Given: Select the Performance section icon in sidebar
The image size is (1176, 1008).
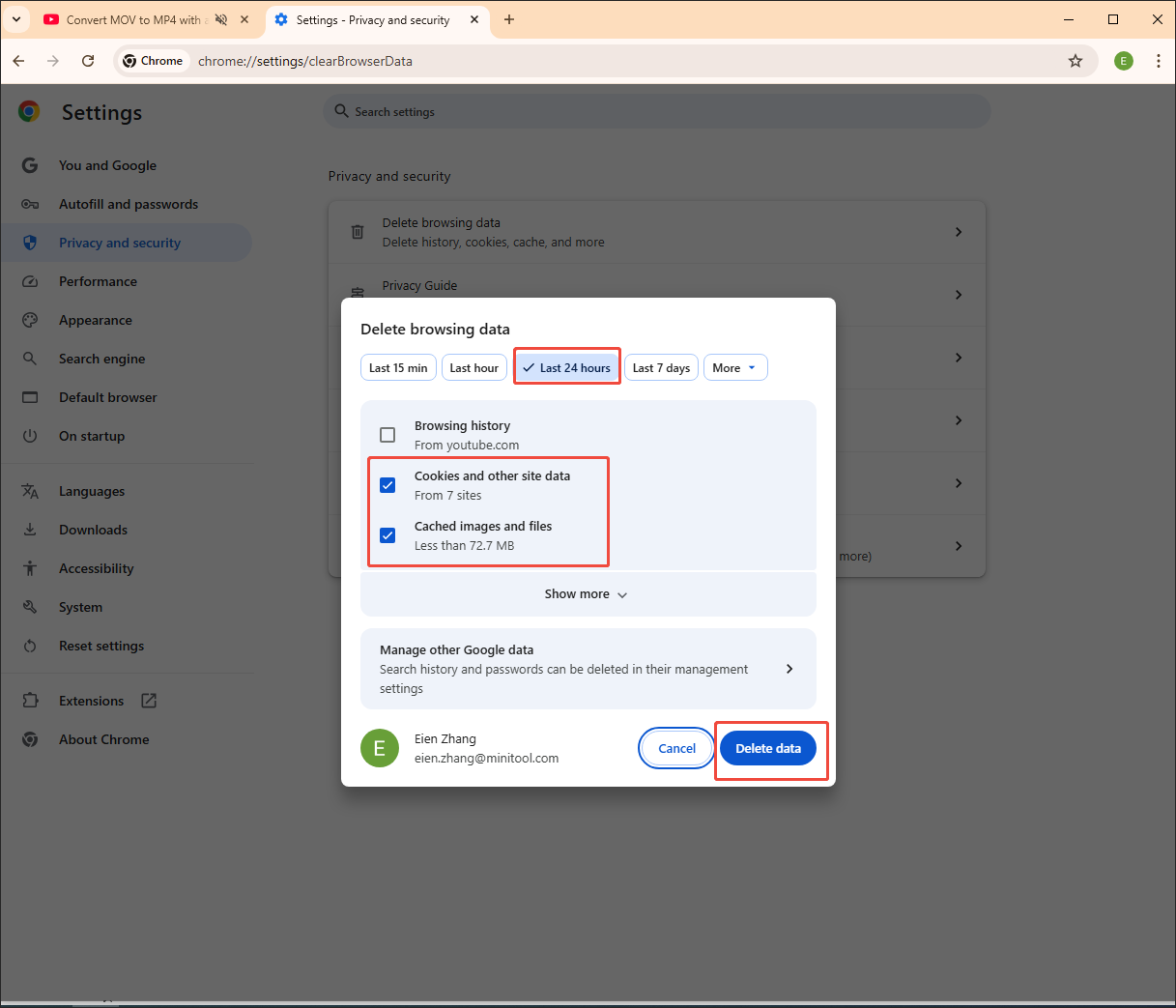Looking at the screenshot, I should point(30,281).
